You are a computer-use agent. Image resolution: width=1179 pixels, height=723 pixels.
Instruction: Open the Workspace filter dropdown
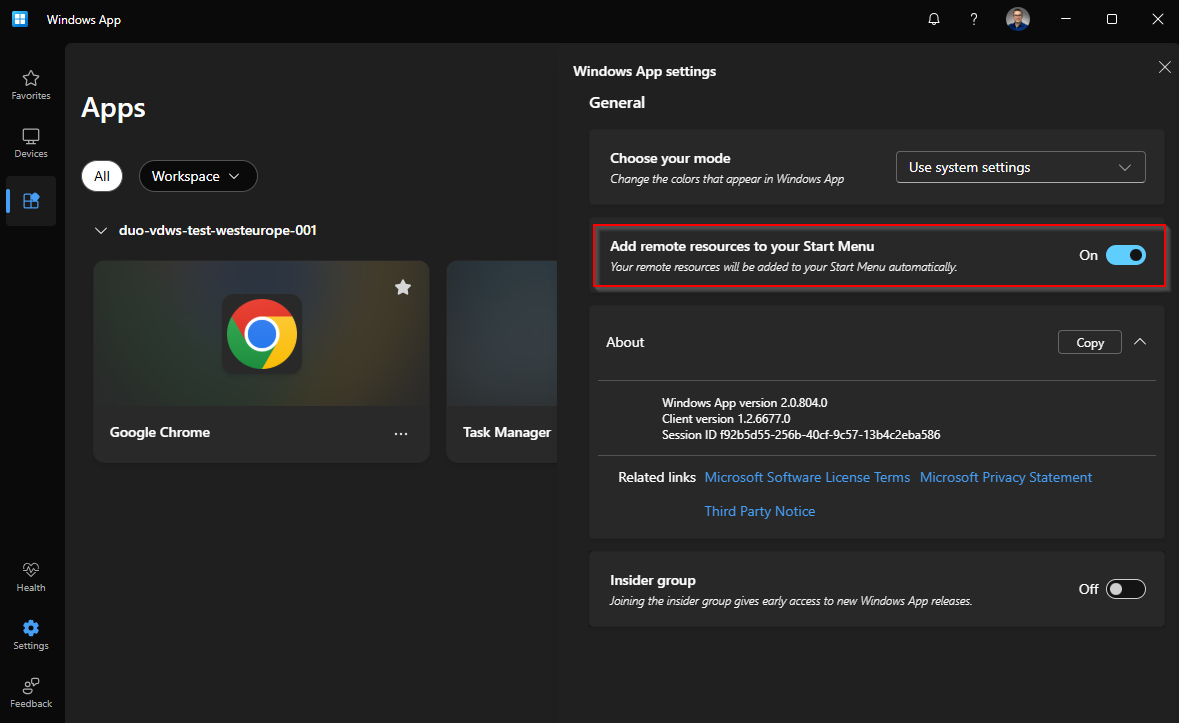pos(198,176)
